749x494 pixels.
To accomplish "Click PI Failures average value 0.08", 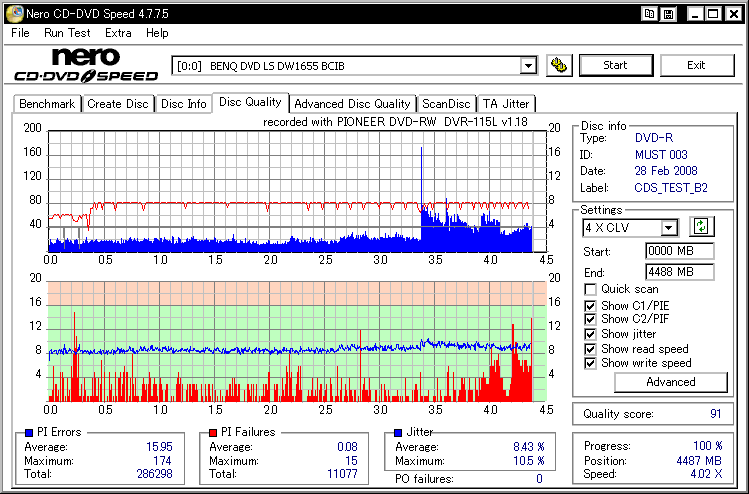I will click(x=347, y=447).
